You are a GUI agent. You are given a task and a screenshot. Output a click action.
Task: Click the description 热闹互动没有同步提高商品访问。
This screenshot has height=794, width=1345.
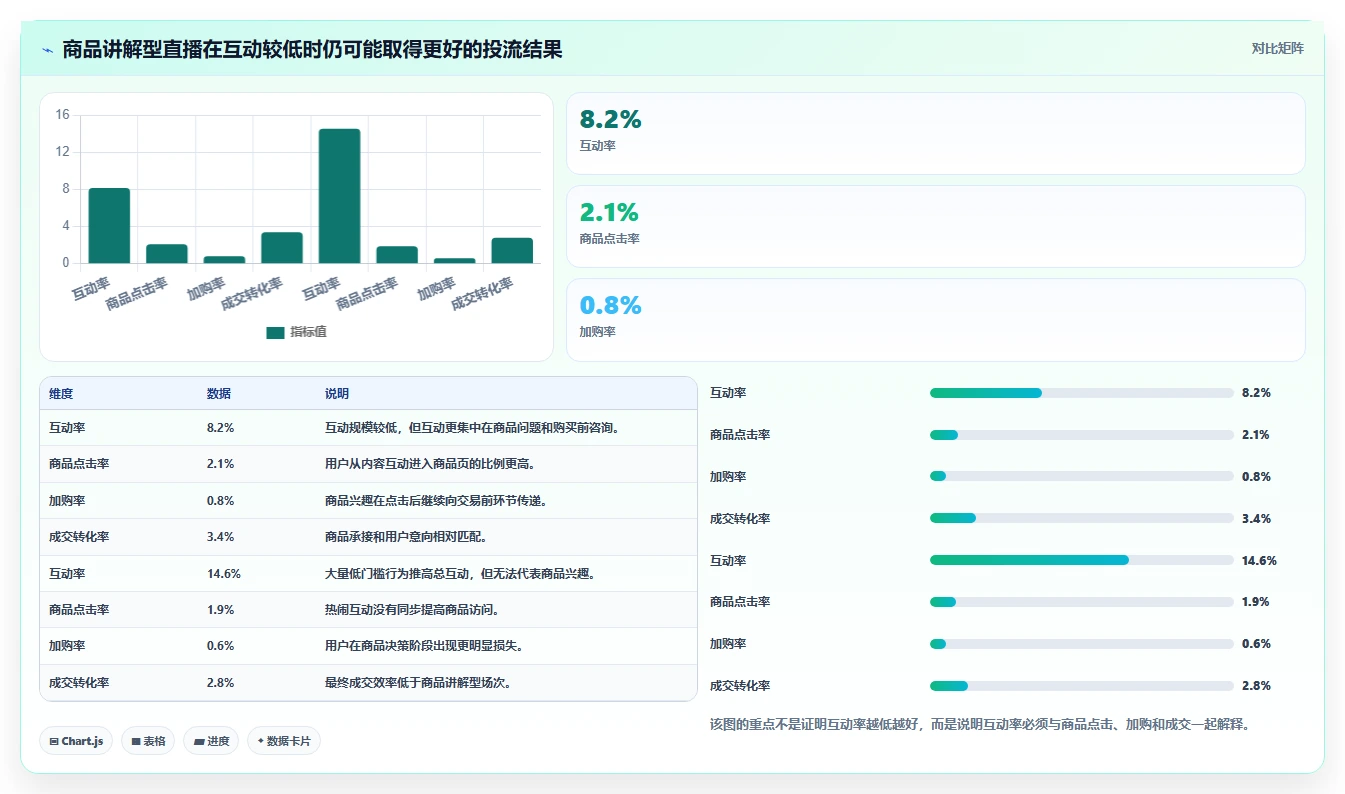click(x=411, y=610)
